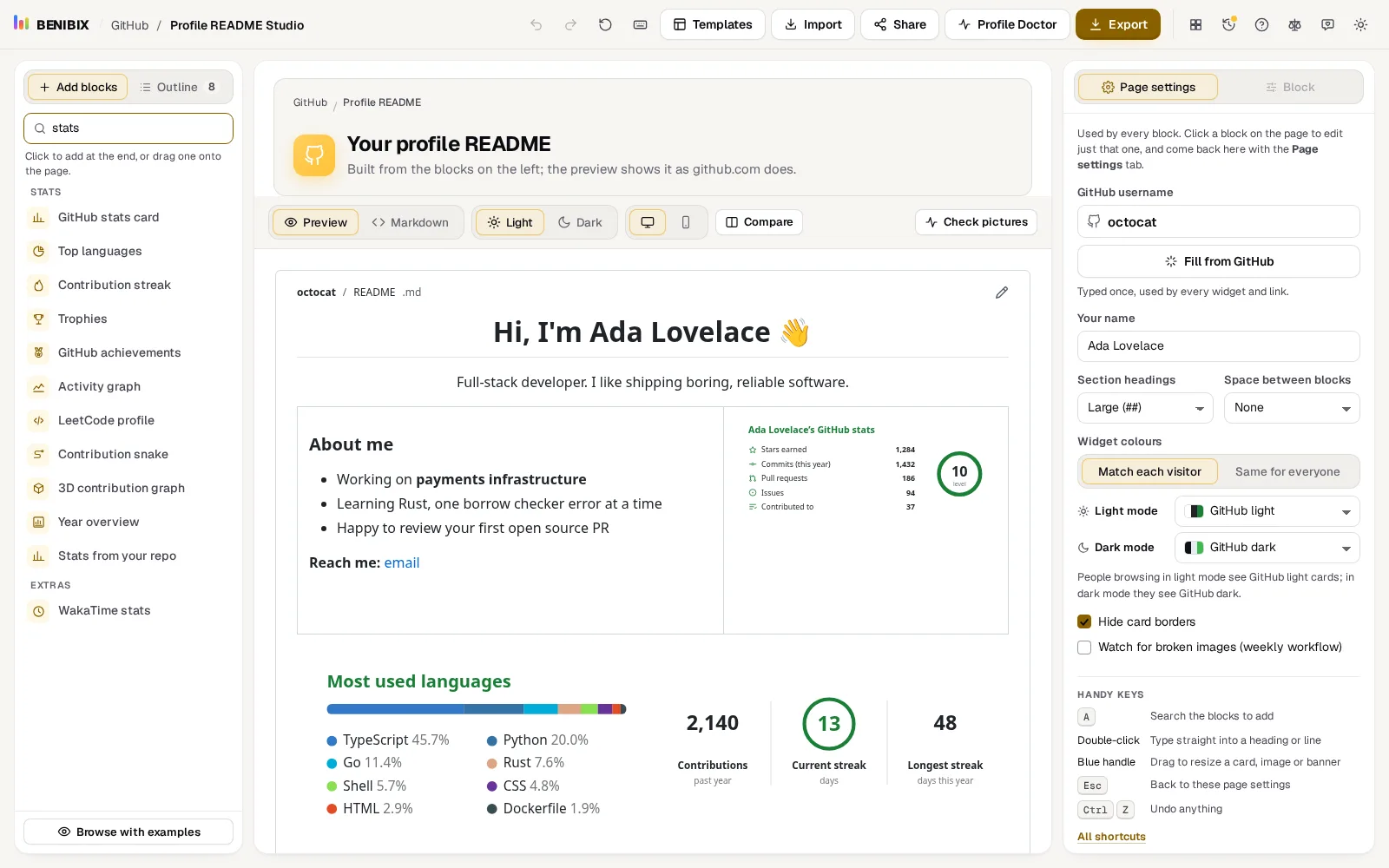The image size is (1389, 868).
Task: Open Page settings tab
Action: (1148, 87)
